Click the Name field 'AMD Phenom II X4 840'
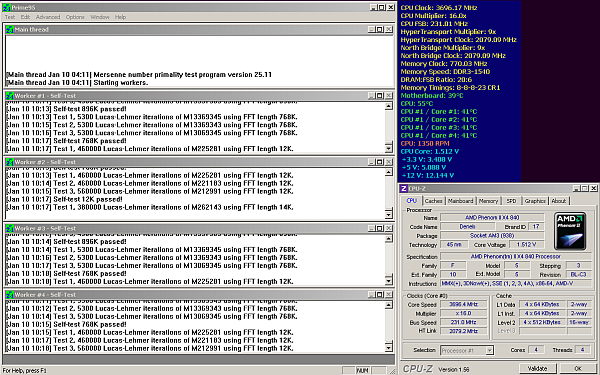Screen dimensions: 600x375 click(x=492, y=217)
